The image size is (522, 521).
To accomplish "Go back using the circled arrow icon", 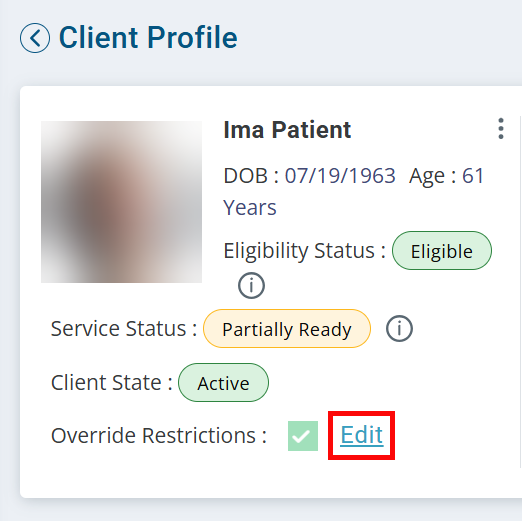I will coord(35,38).
